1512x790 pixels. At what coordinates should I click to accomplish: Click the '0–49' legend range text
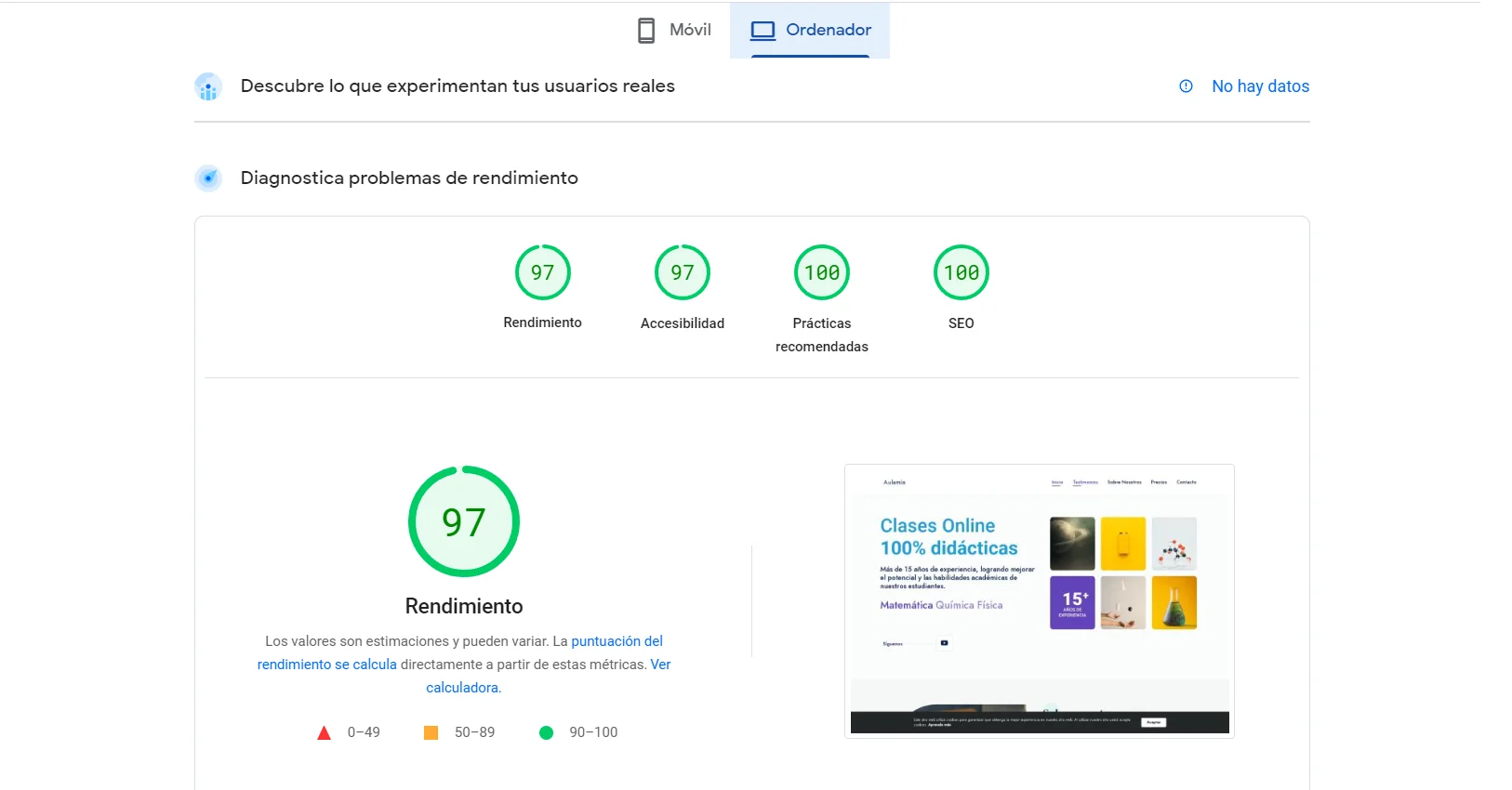pos(364,732)
